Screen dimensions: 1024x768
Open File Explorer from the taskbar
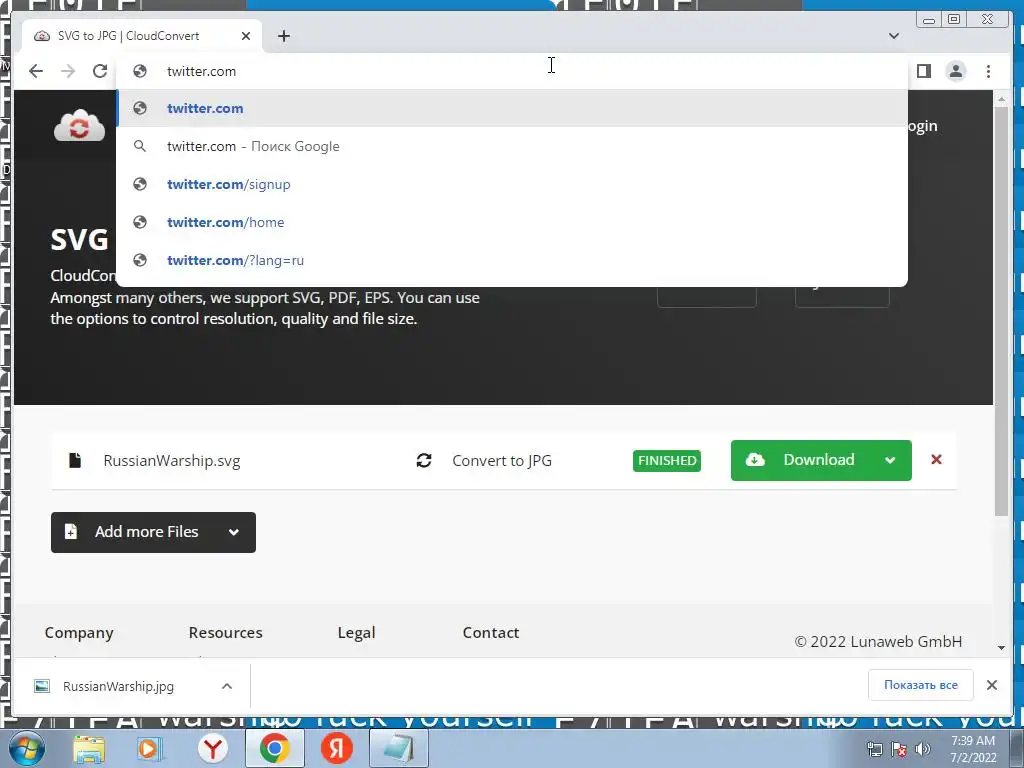89,748
